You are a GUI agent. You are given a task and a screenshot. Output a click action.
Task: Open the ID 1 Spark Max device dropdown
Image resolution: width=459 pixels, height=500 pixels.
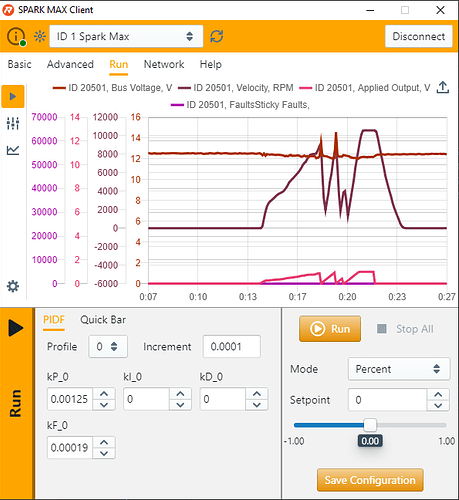[126, 36]
